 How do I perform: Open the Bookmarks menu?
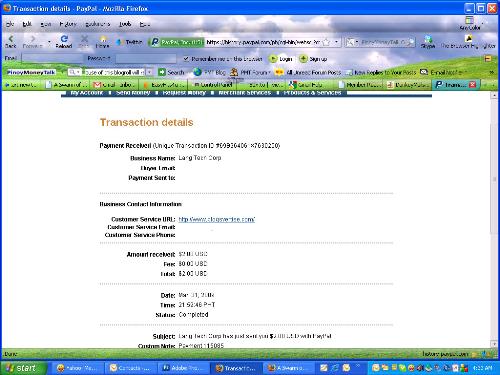[97, 24]
